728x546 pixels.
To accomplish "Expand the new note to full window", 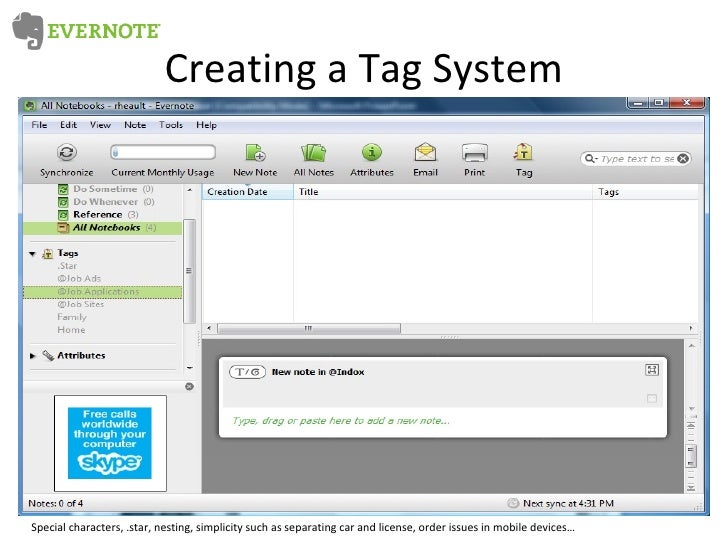I will coord(652,370).
